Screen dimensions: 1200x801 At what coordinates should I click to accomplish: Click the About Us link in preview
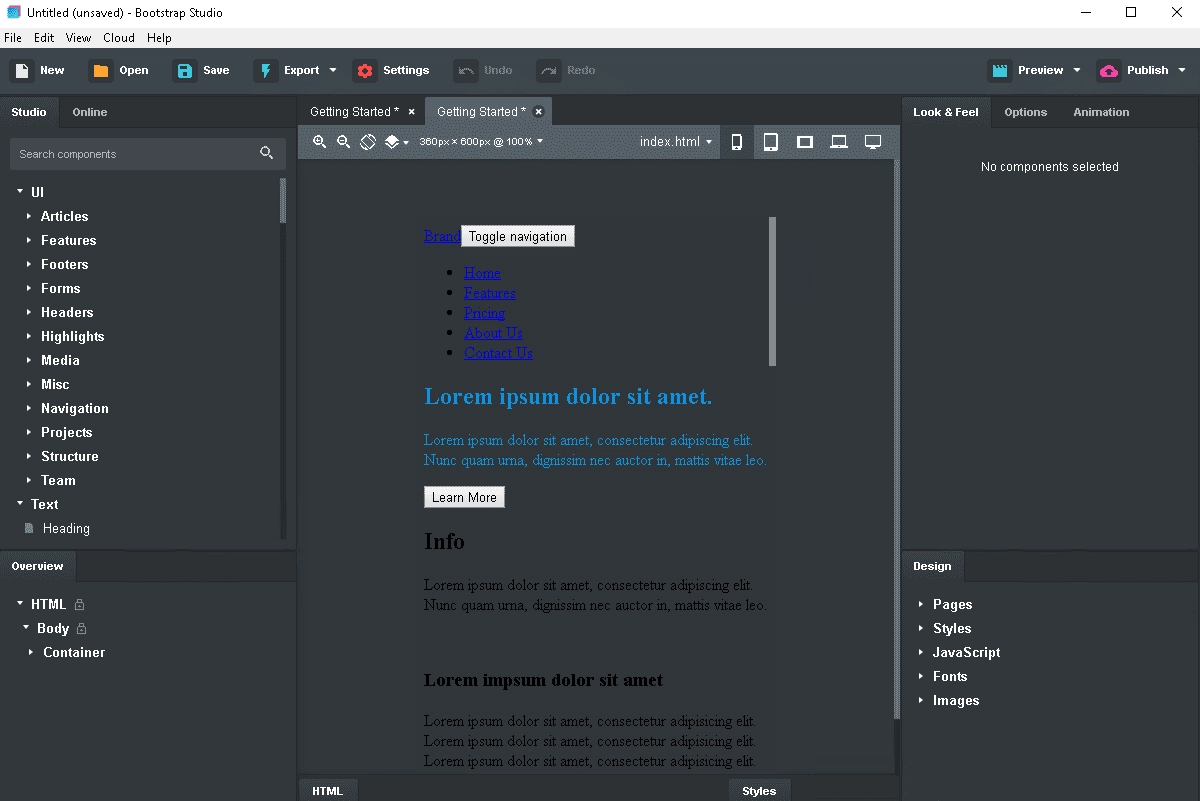[493, 333]
